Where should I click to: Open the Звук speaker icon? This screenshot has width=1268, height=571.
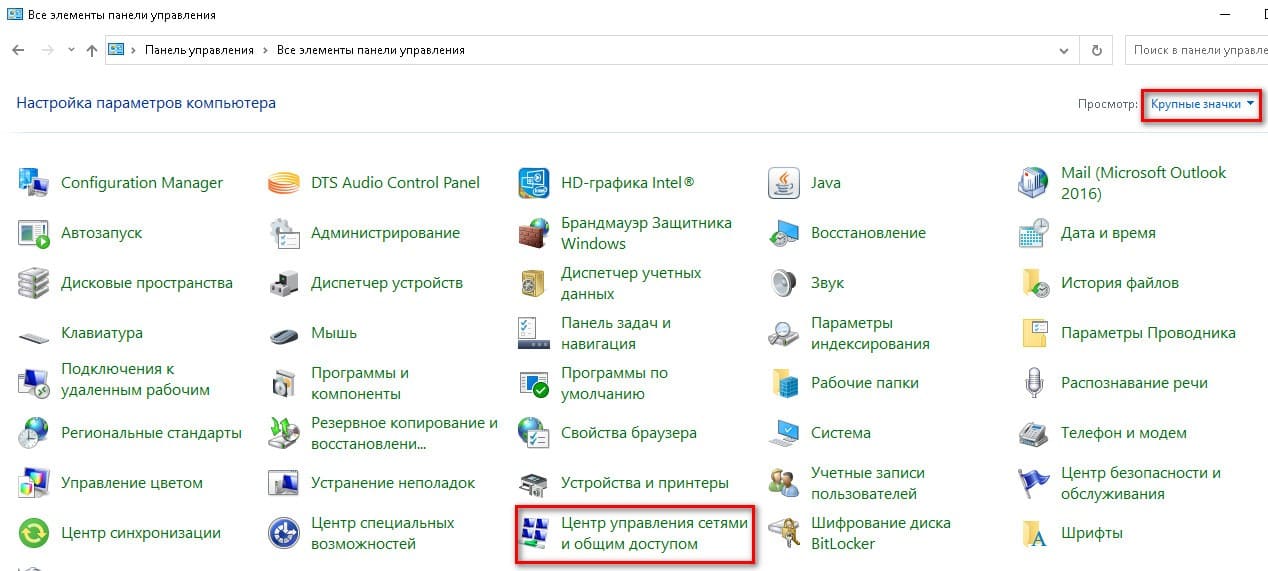pos(784,283)
